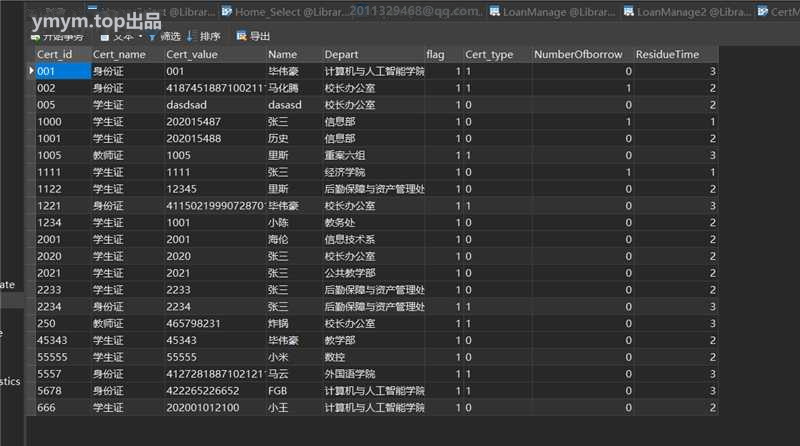Viewport: 800px width, 446px height.
Task: Select Cert_id cell 005
Action: point(63,105)
